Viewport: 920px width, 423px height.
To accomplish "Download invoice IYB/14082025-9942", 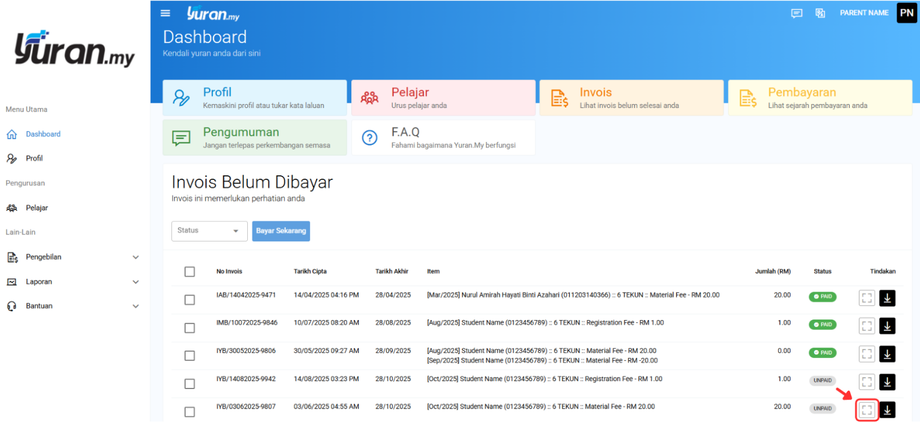I will [887, 382].
